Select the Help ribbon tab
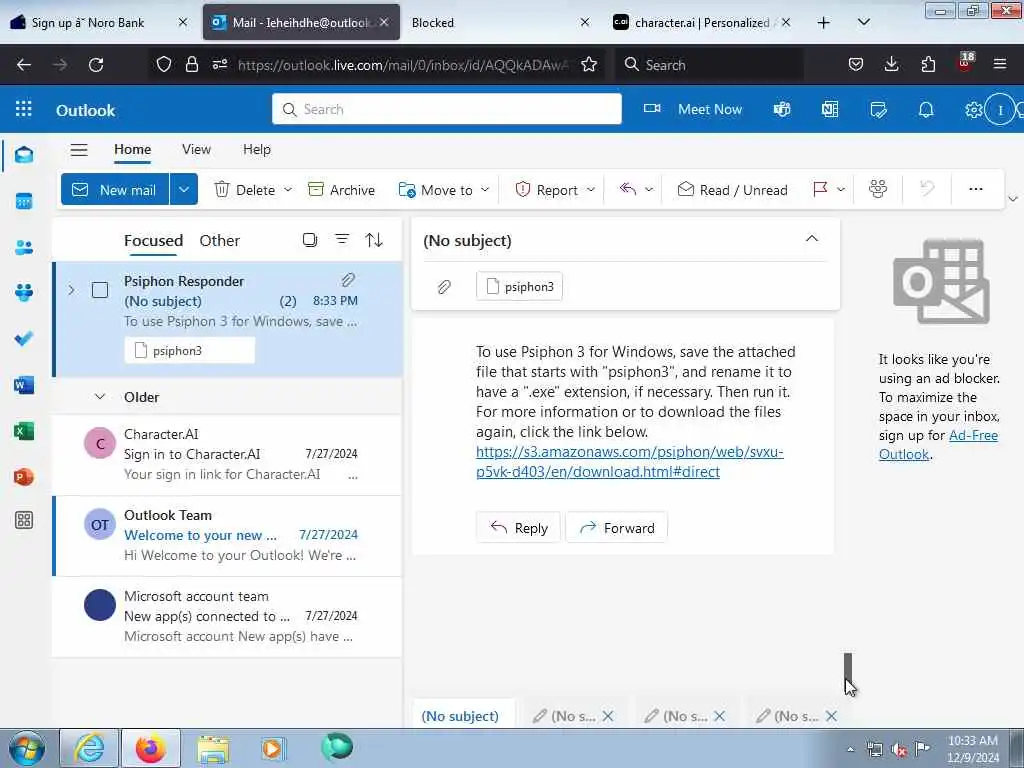1024x768 pixels. coord(257,150)
